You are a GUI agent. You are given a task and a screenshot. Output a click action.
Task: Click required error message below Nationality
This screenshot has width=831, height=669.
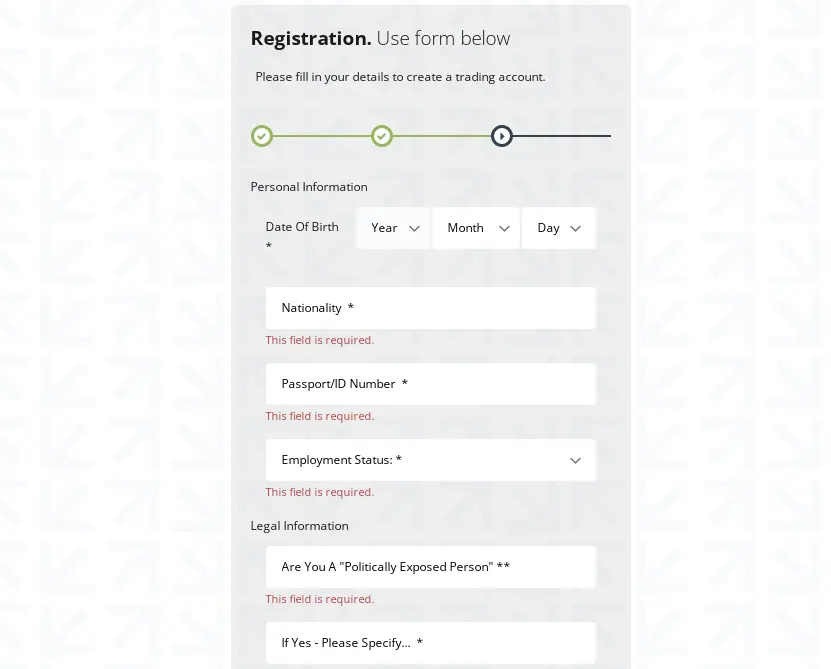320,340
